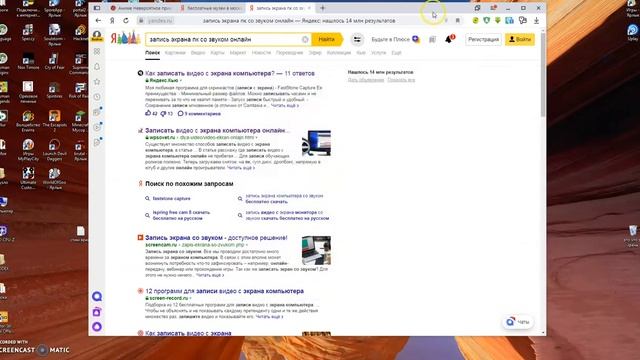Toggle the side panel icon left of tabs
This screenshot has width=640, height=360.
tap(97, 8)
